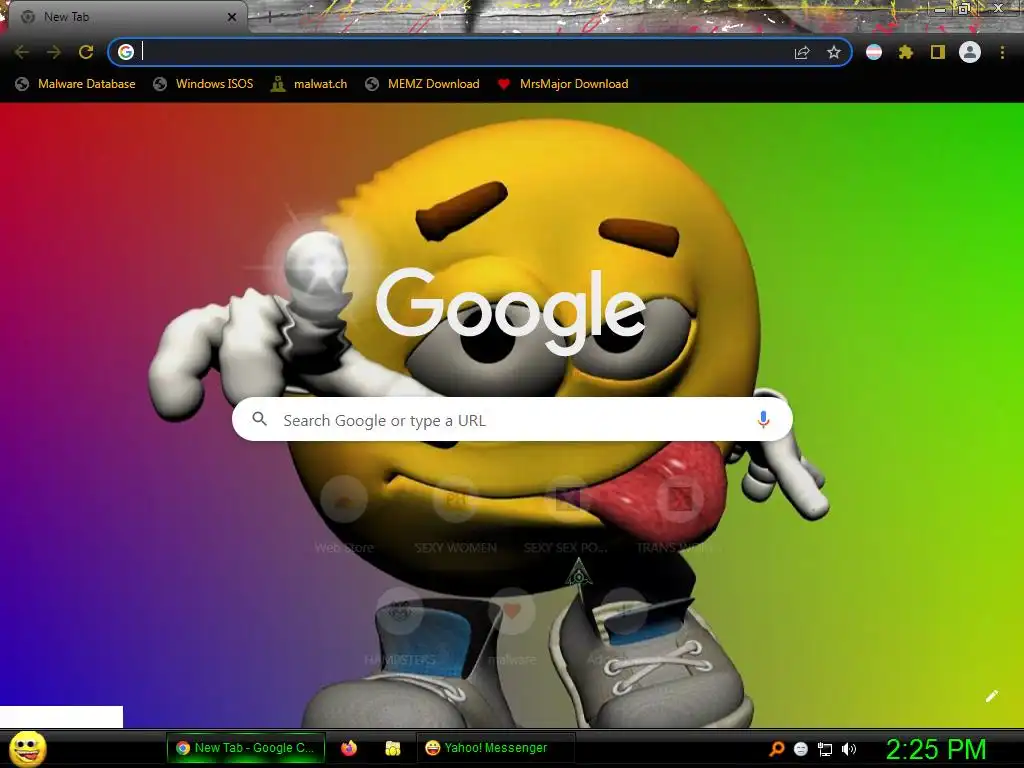Go back with the back arrow
Viewport: 1024px width, 768px height.
[22, 52]
